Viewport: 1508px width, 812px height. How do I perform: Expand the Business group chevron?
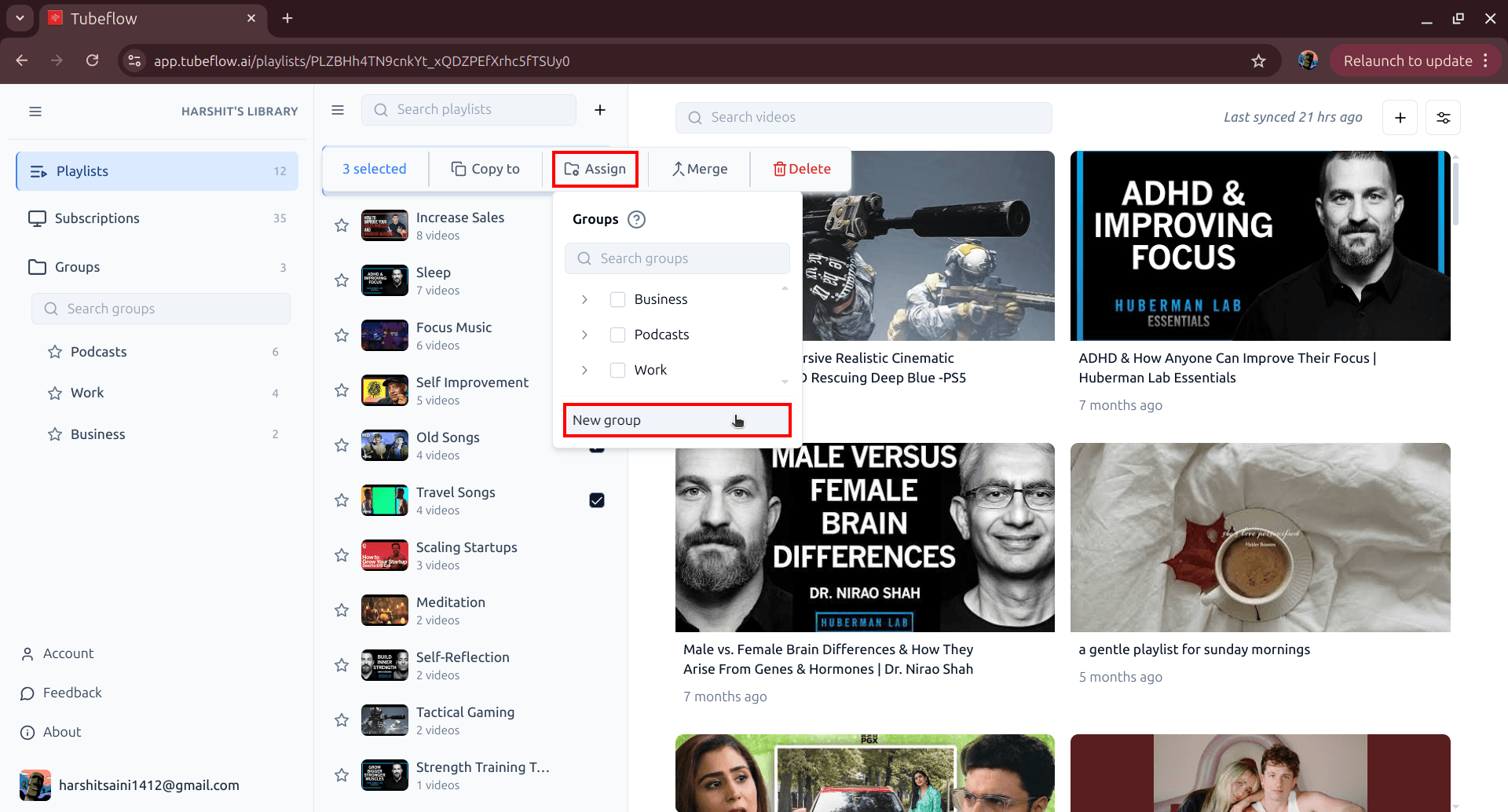584,299
